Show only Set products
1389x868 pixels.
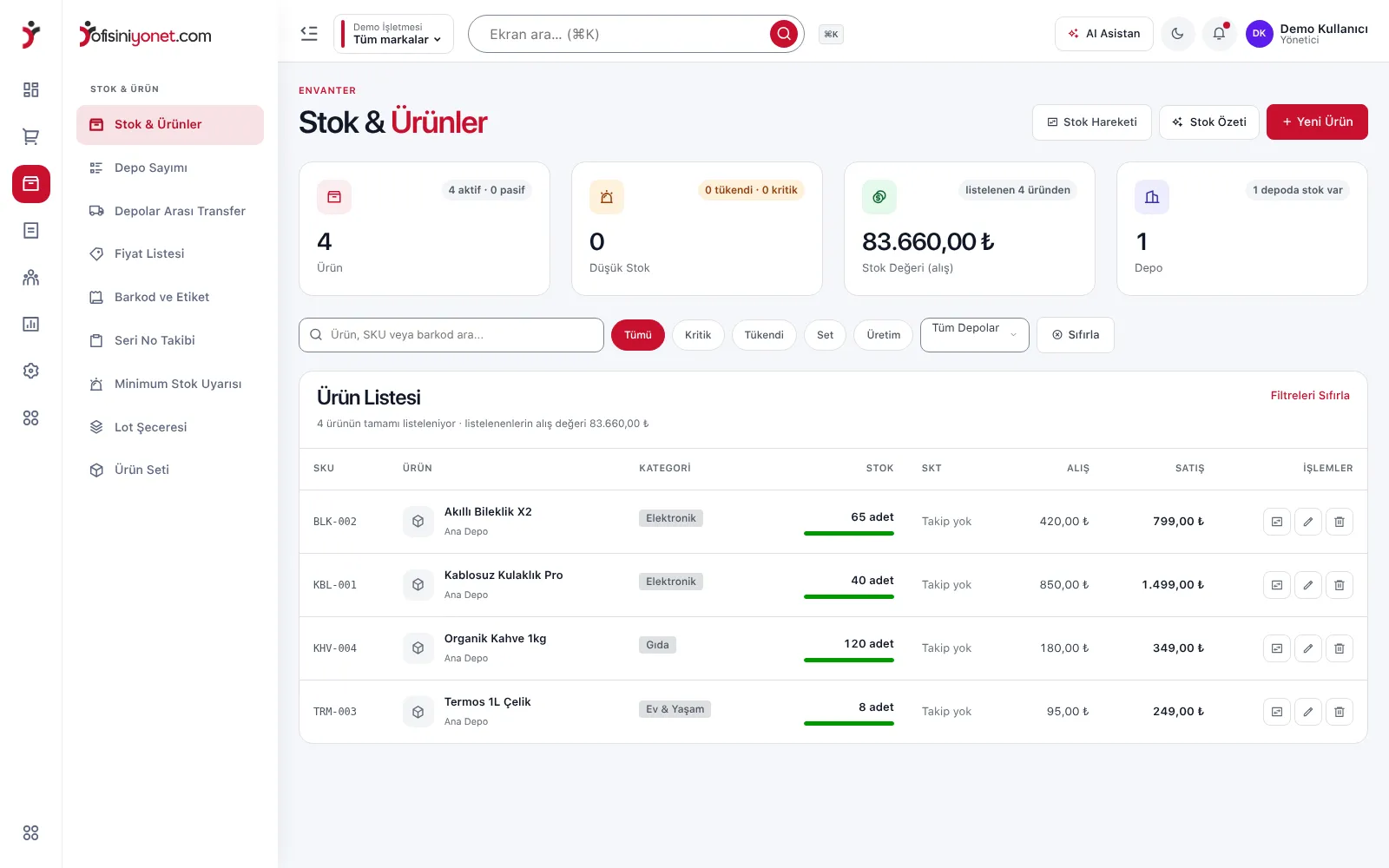click(x=825, y=335)
